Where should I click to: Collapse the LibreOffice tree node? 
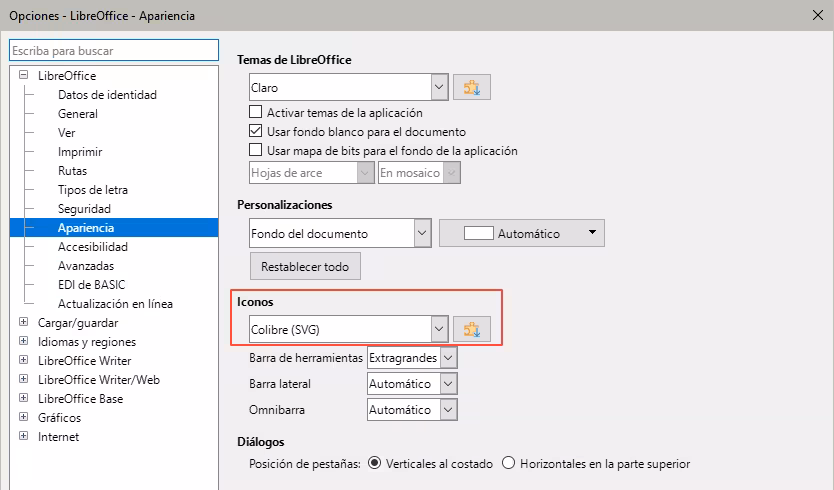pos(23,75)
